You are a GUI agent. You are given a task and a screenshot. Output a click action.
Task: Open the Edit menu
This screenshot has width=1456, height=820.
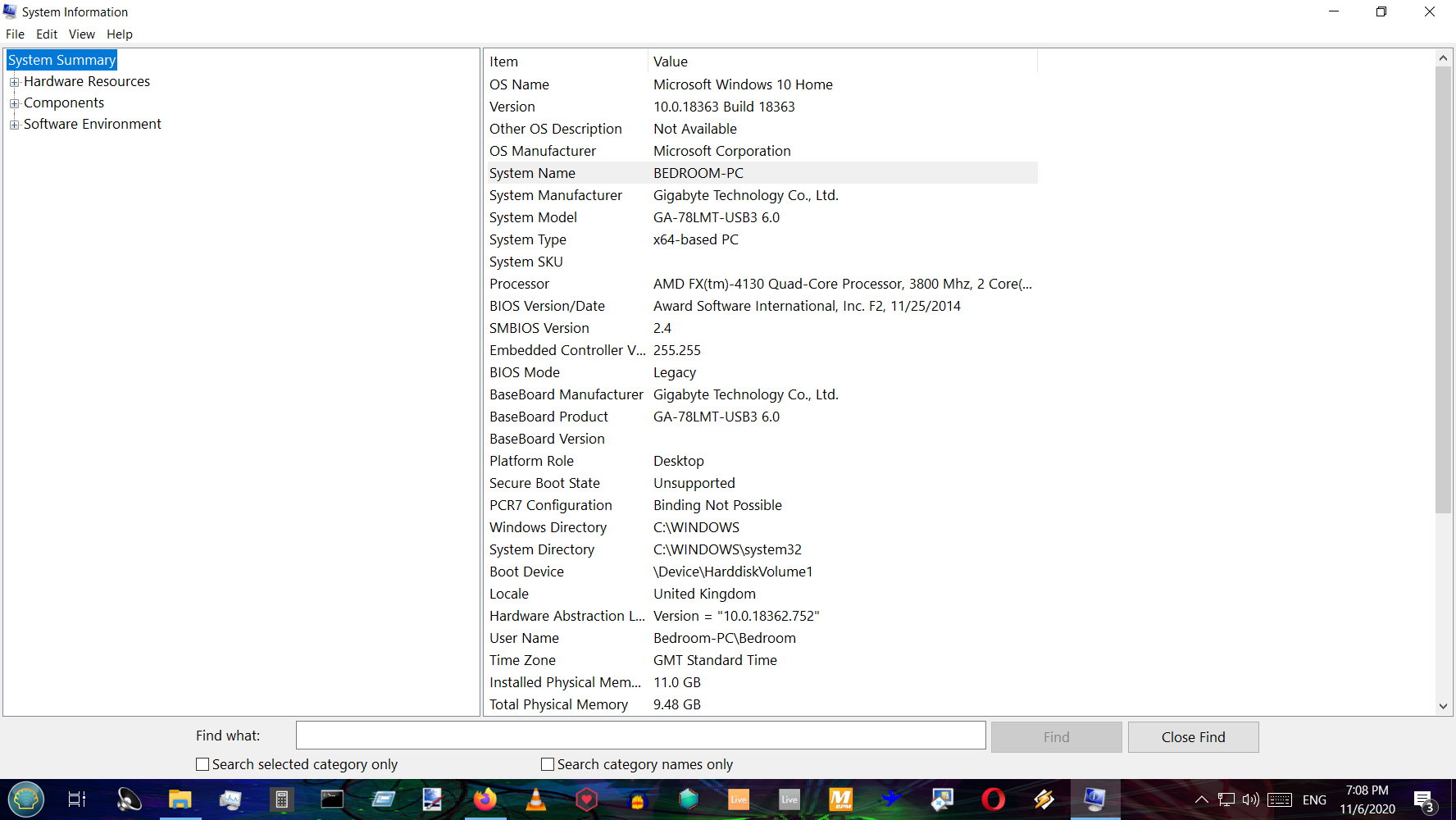47,34
